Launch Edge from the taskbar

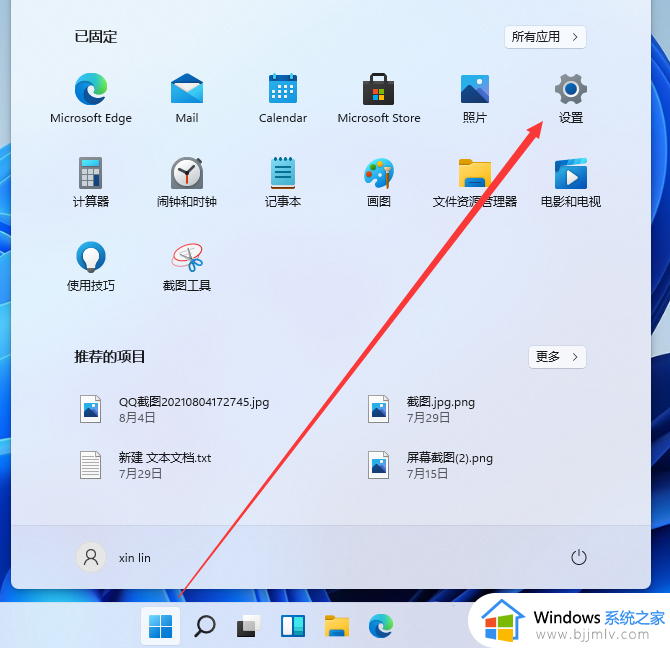click(381, 626)
